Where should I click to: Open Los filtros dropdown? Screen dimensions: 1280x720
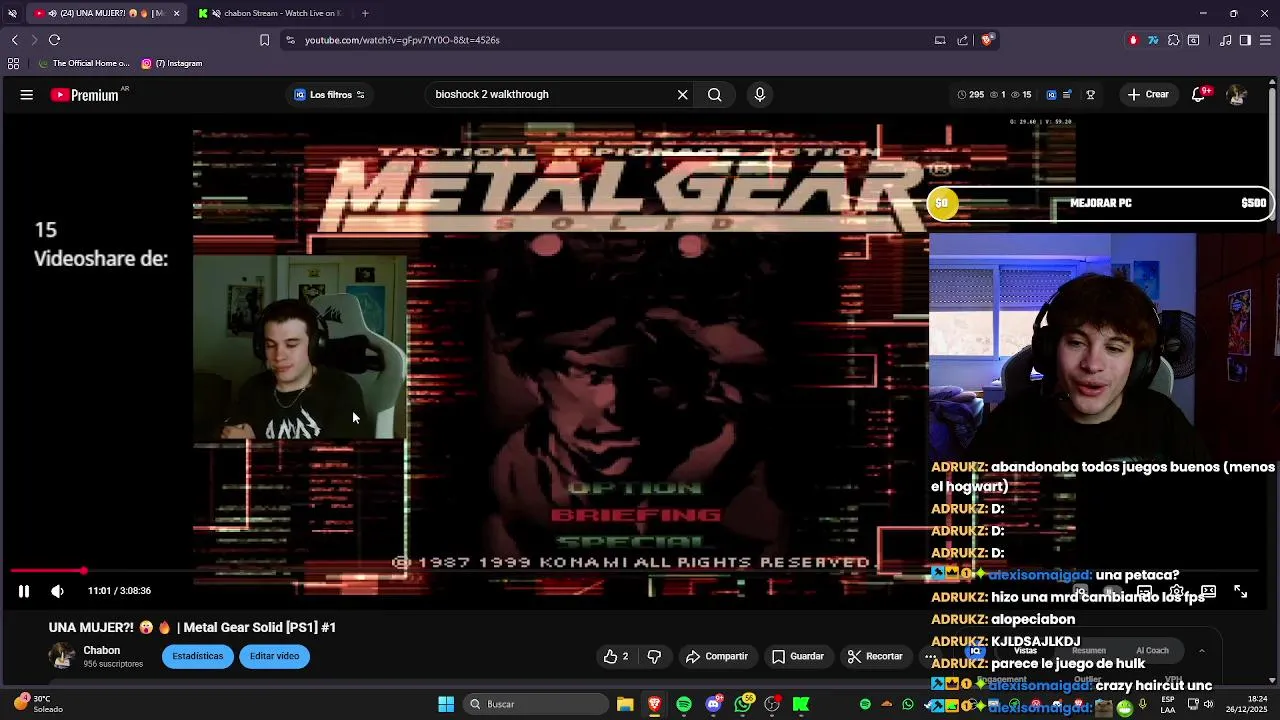tap(330, 95)
